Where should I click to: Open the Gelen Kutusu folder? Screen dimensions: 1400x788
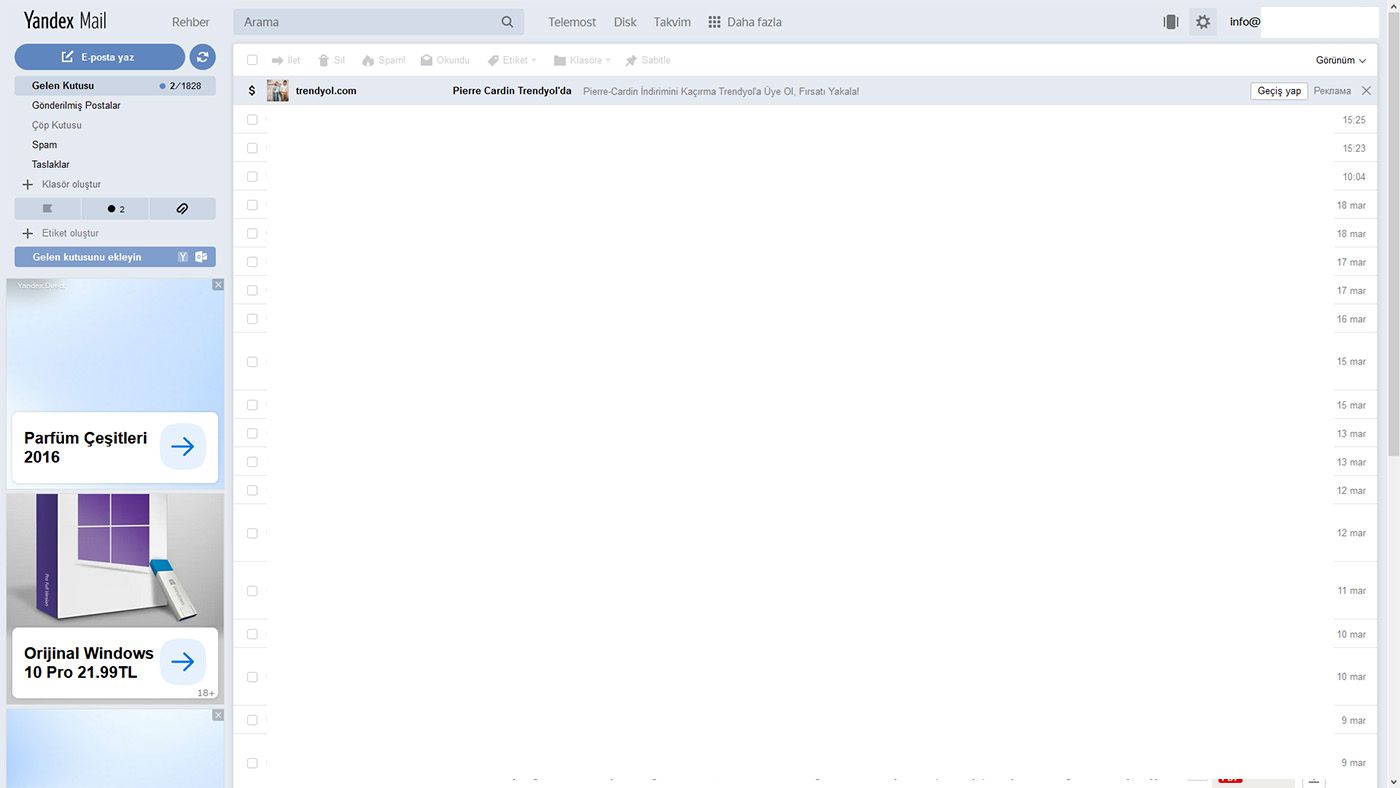click(115, 86)
